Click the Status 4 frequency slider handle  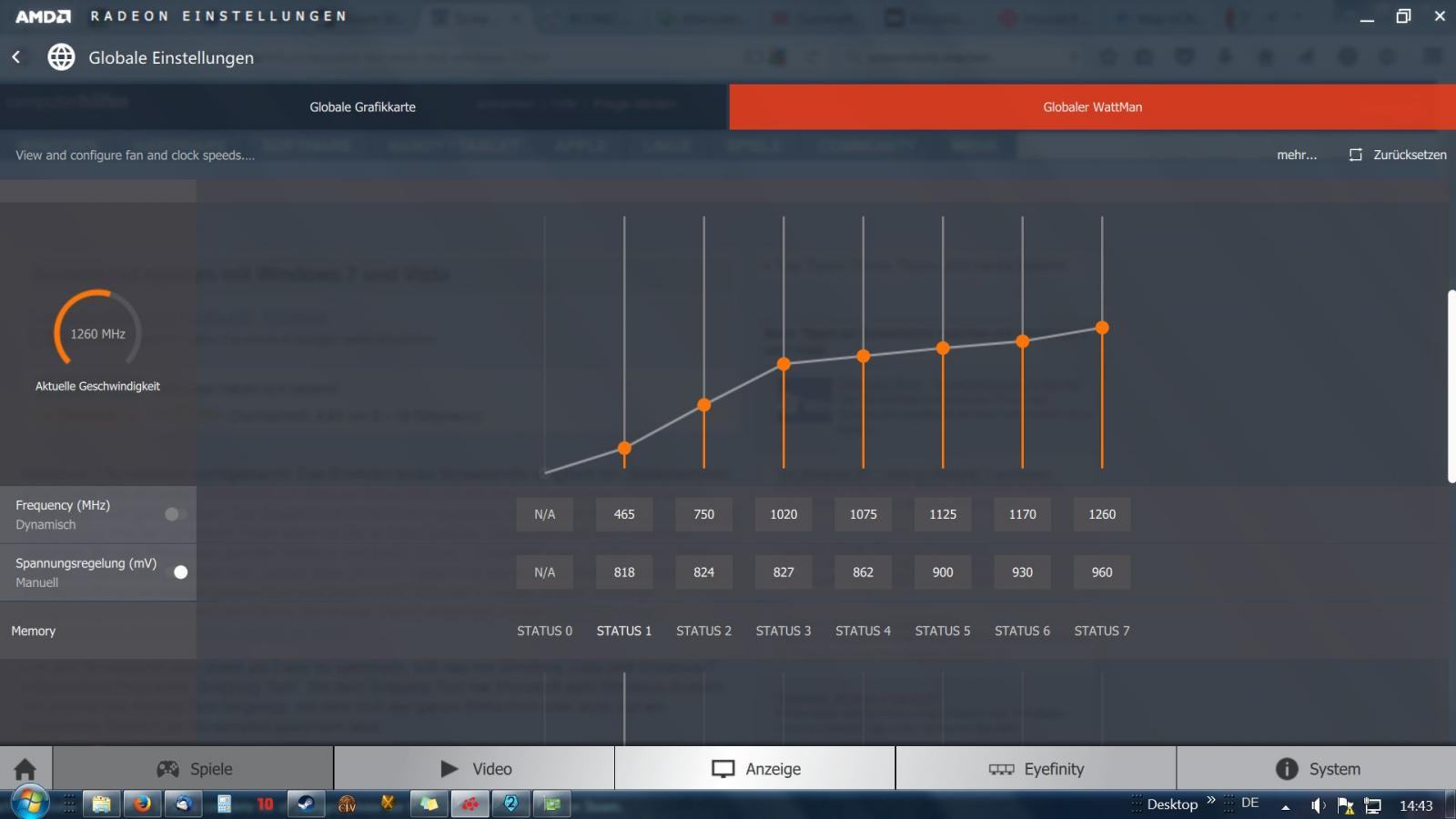[863, 356]
